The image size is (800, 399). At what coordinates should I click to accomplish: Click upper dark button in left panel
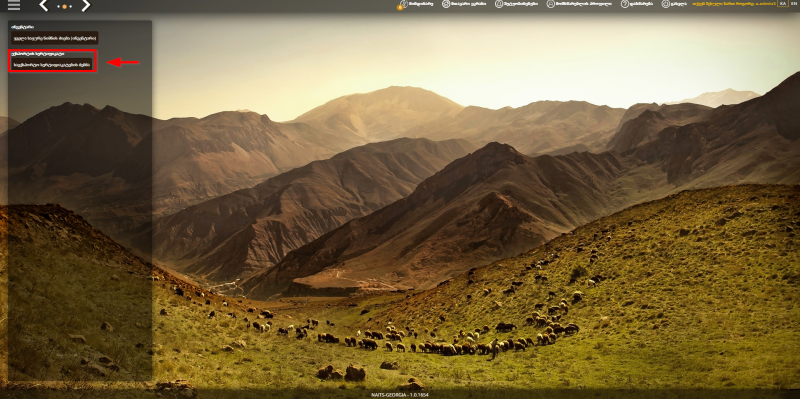tap(55, 38)
